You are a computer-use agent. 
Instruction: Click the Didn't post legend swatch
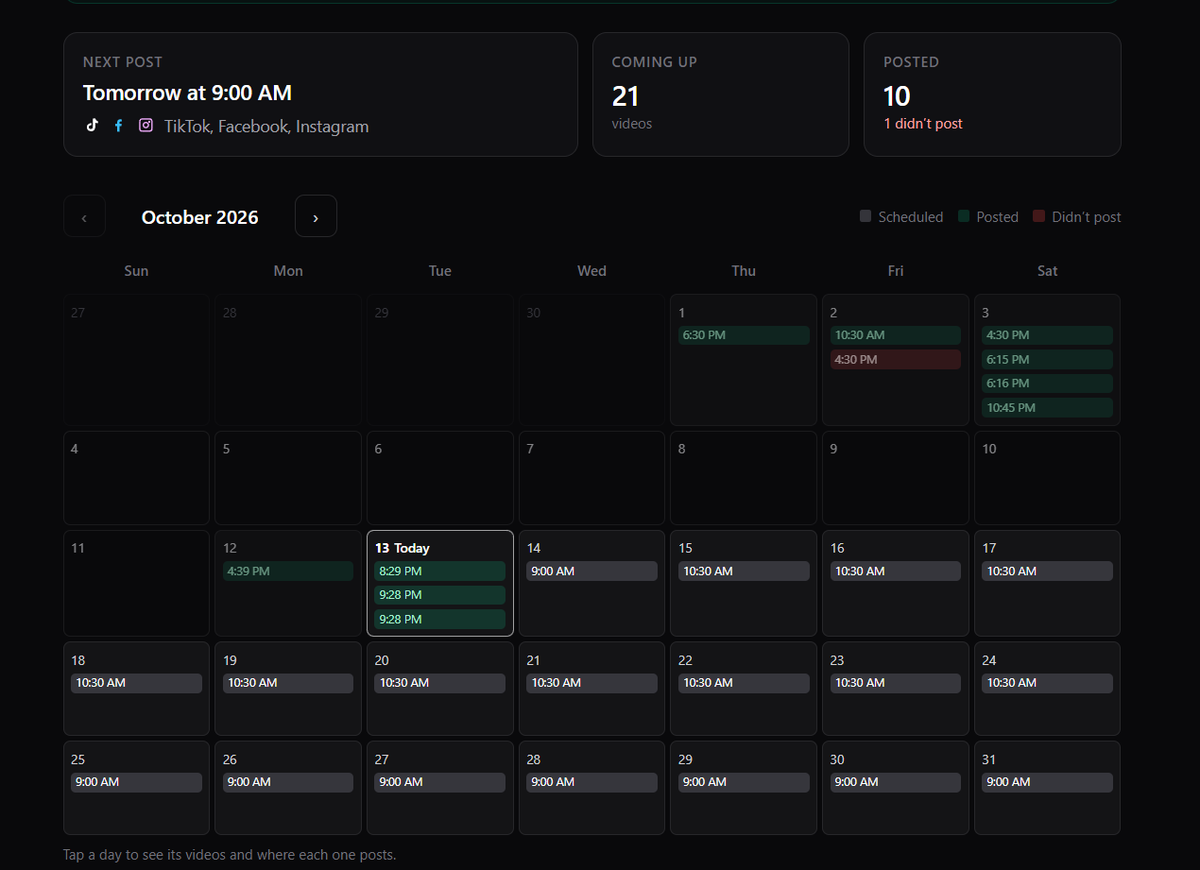click(x=1039, y=216)
